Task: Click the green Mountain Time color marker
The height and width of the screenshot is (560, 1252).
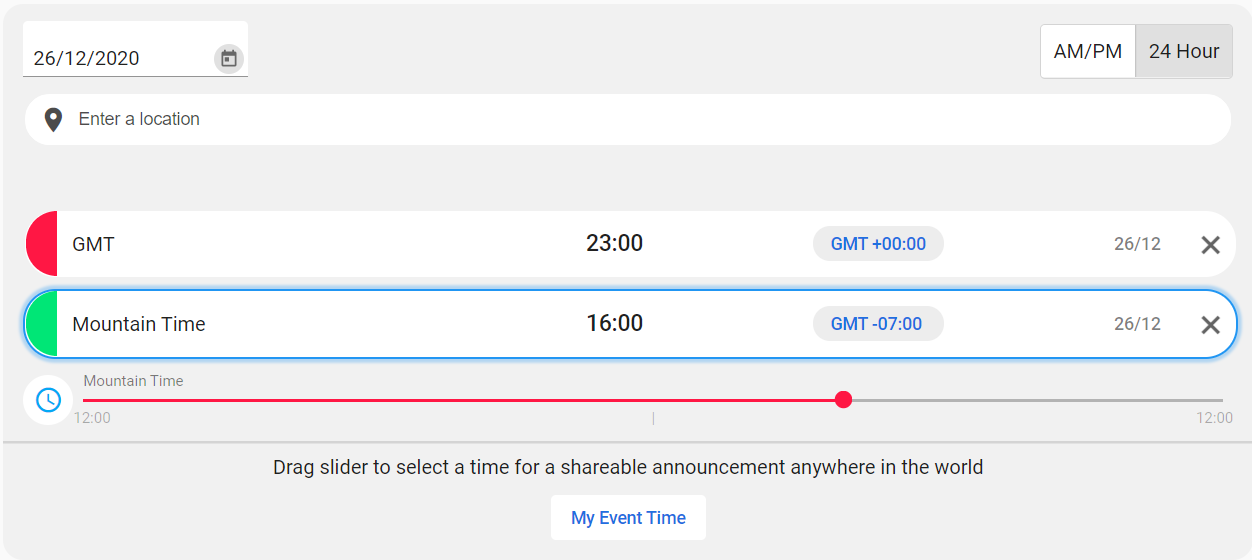Action: [x=42, y=324]
